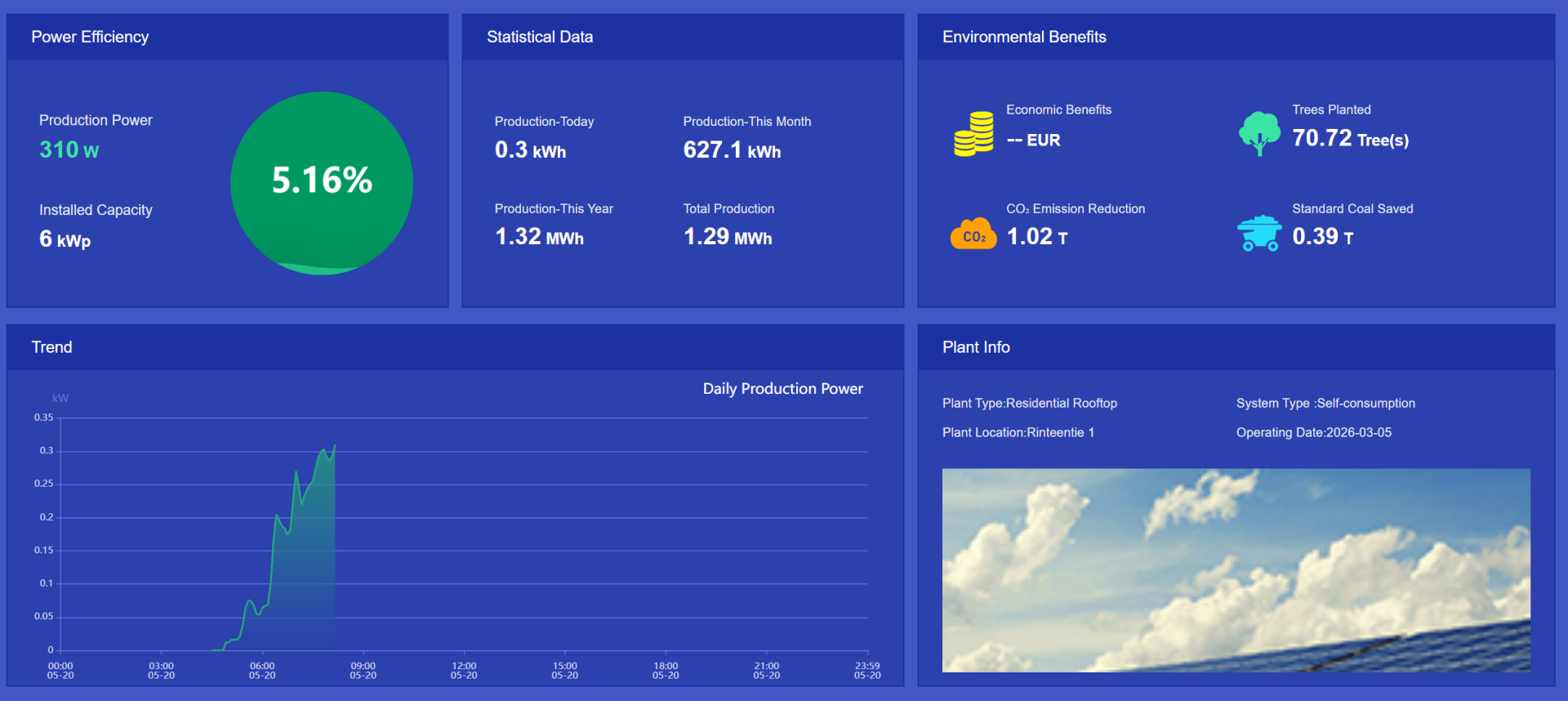Click the CO₂ Emission Reduction label
Viewport: 1568px width, 701px height.
click(x=1076, y=208)
